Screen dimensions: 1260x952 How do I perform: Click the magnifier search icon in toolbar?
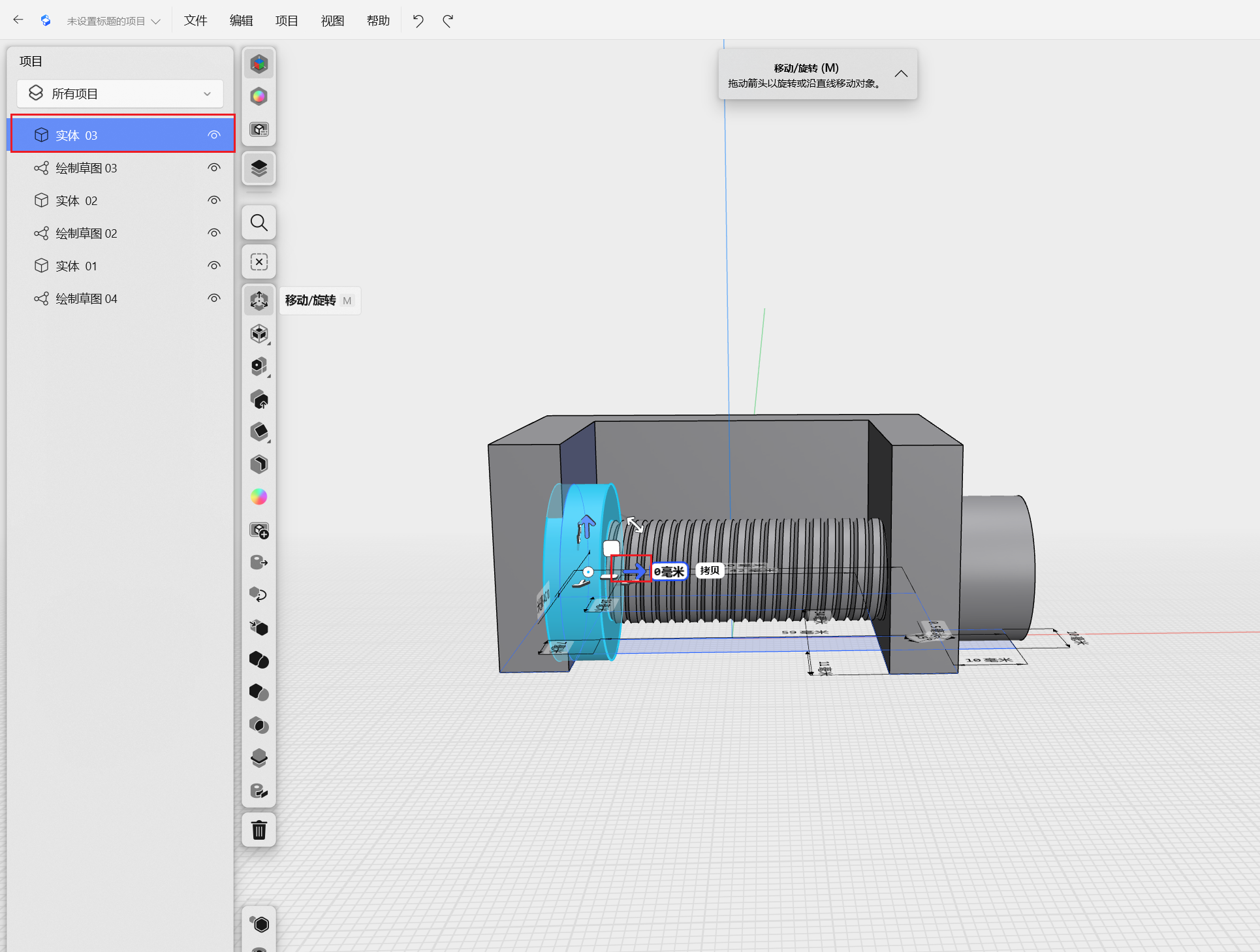pyautogui.click(x=259, y=223)
